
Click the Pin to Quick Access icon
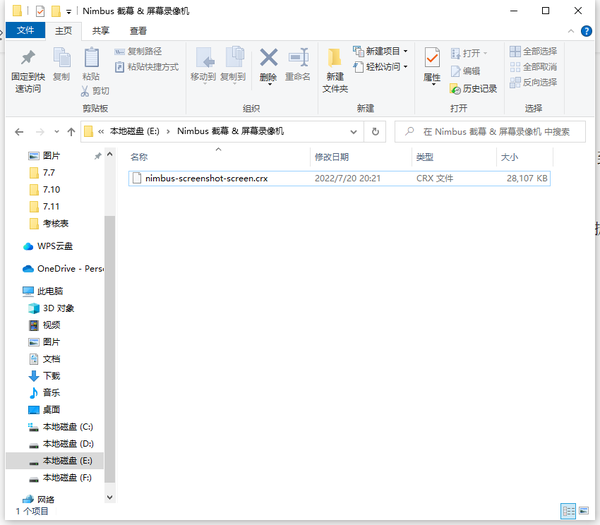click(27, 62)
